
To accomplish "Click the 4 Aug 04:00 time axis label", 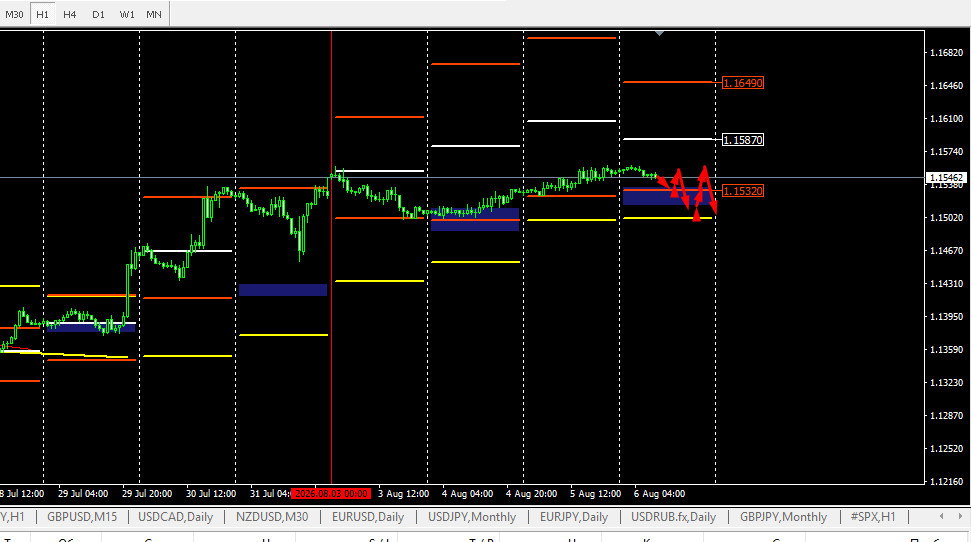I will 468,494.
